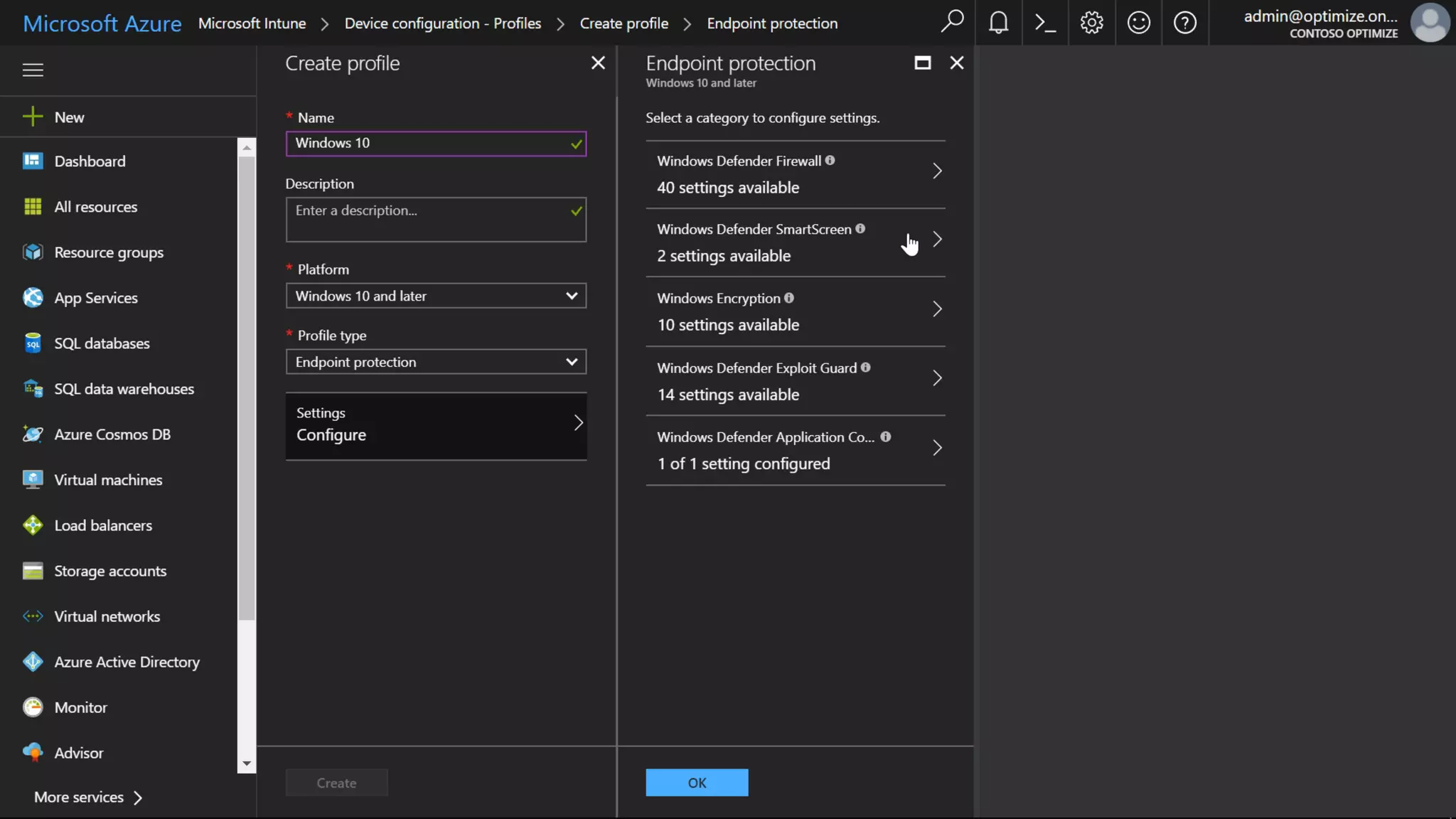Click the OK button
The height and width of the screenshot is (819, 1456).
(x=697, y=782)
